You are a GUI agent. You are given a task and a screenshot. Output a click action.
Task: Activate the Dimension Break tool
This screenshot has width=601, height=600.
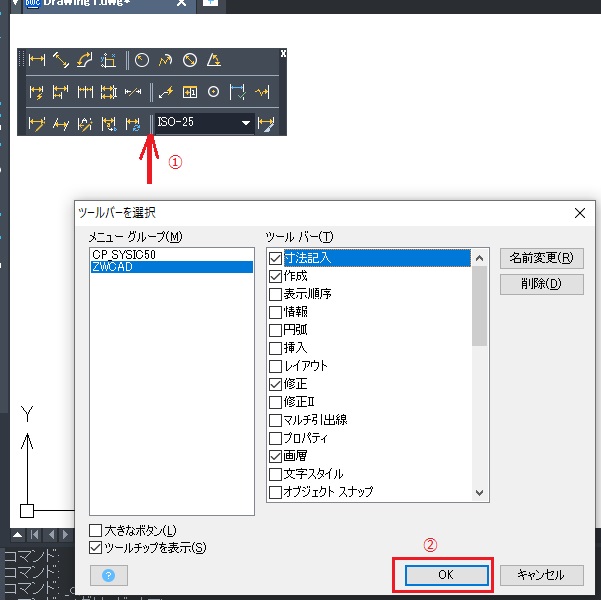point(133,92)
